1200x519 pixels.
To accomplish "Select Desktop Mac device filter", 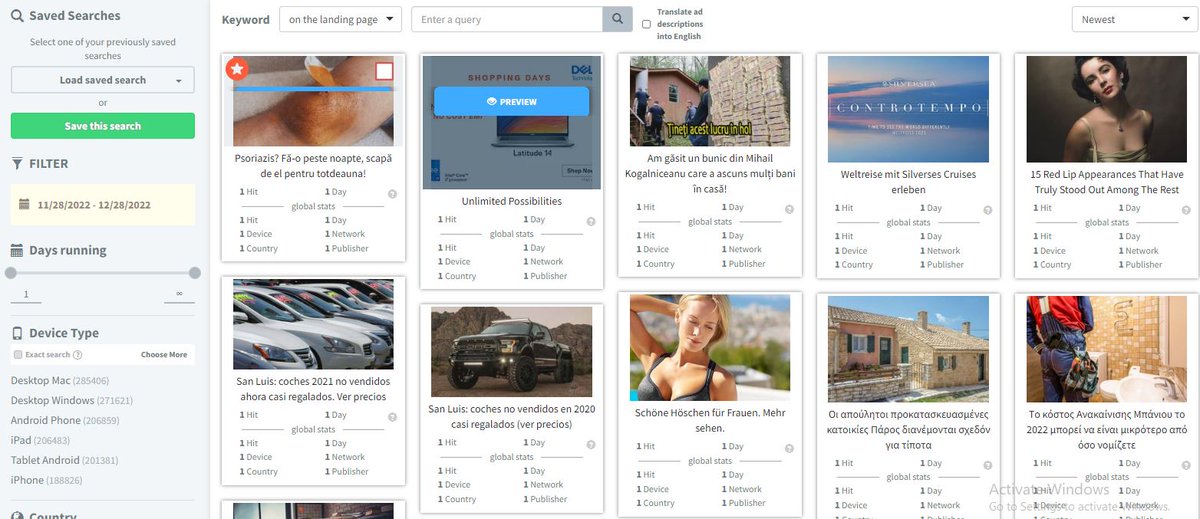I will click(60, 381).
